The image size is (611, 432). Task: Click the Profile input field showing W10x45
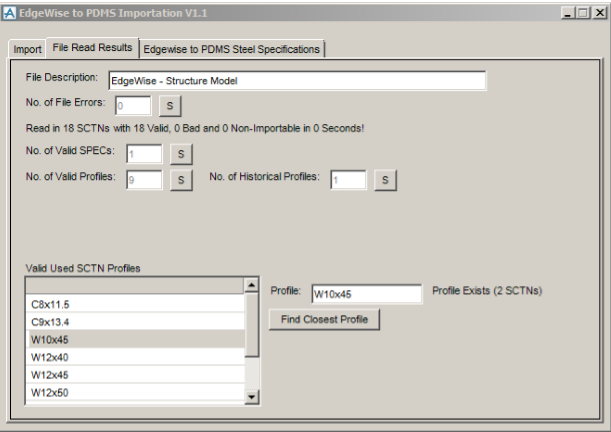click(x=366, y=294)
